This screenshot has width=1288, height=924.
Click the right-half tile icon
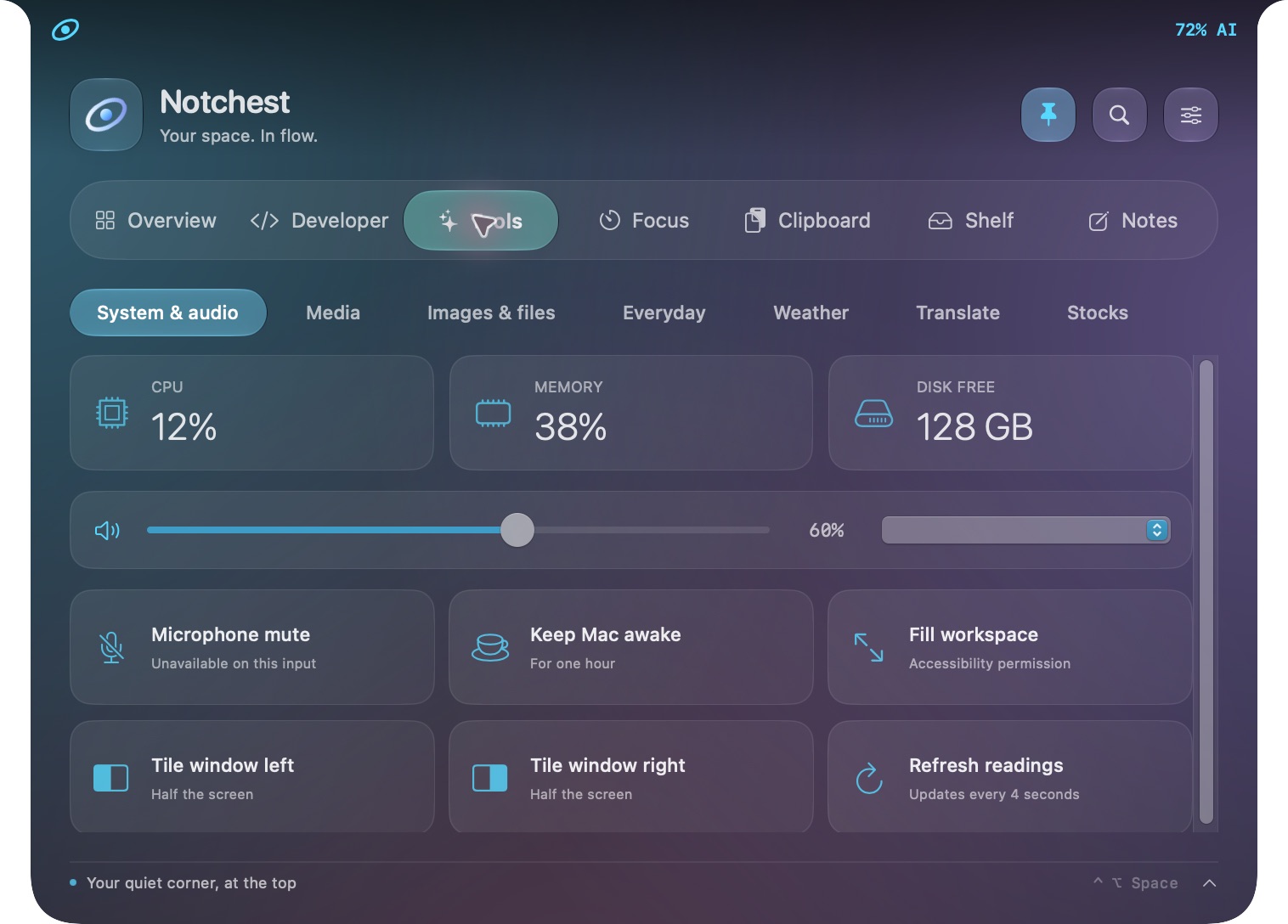coord(490,778)
